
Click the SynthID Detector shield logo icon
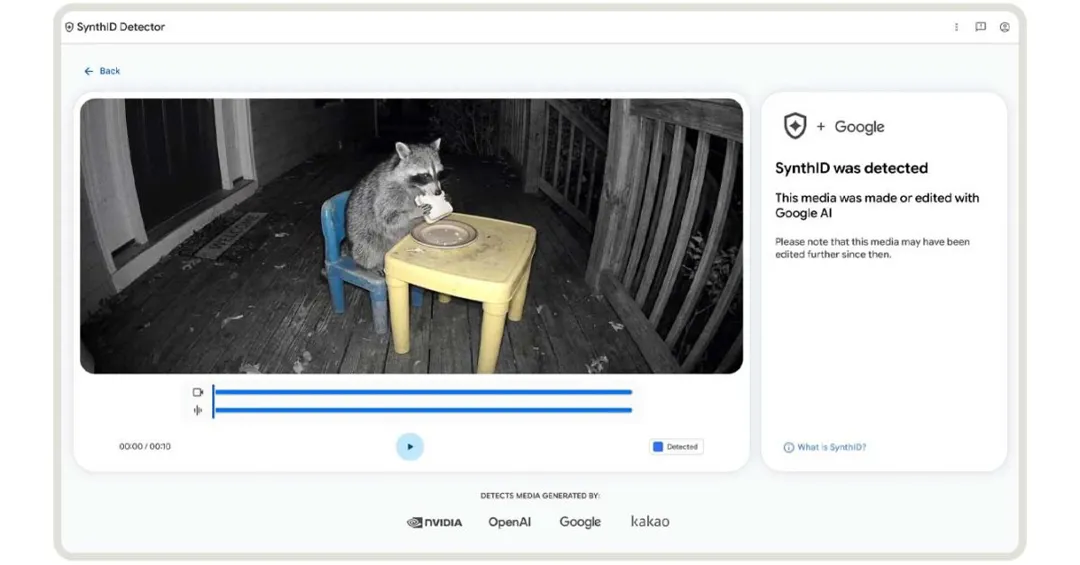click(x=69, y=27)
